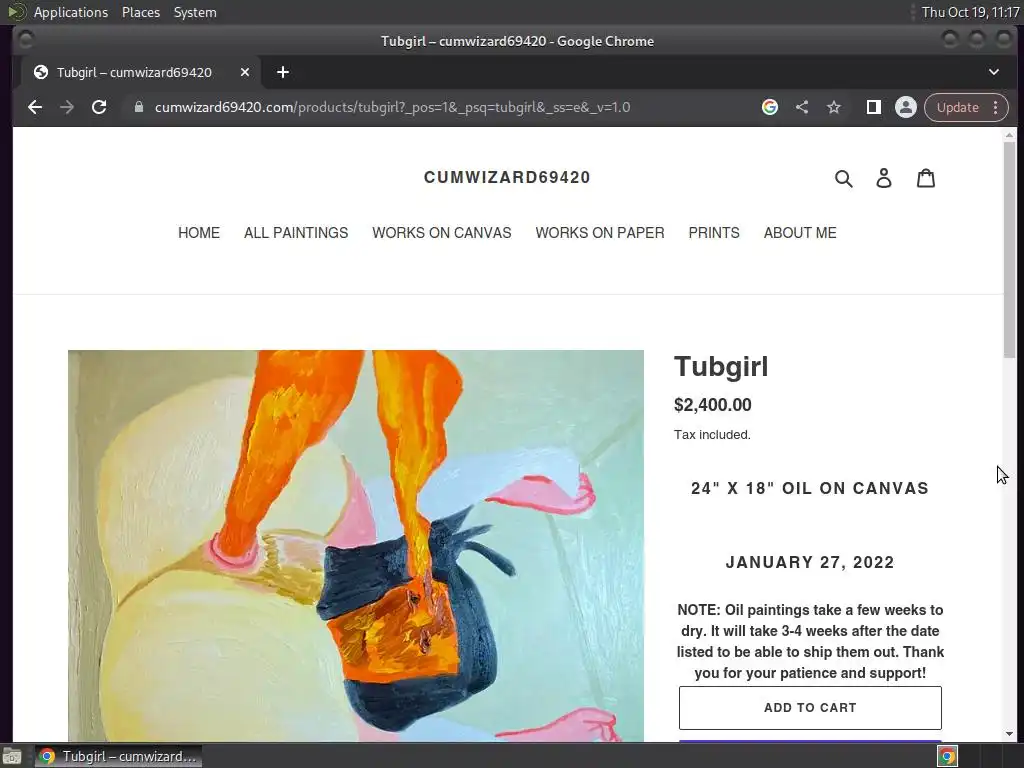Click the Tubgirl product title
1024x768 pixels.
coord(721,366)
